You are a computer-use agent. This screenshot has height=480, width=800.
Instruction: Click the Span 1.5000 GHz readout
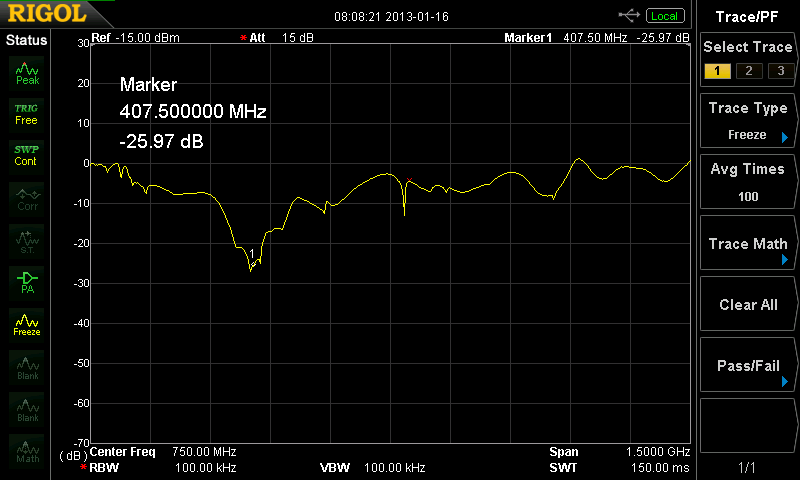(x=619, y=452)
